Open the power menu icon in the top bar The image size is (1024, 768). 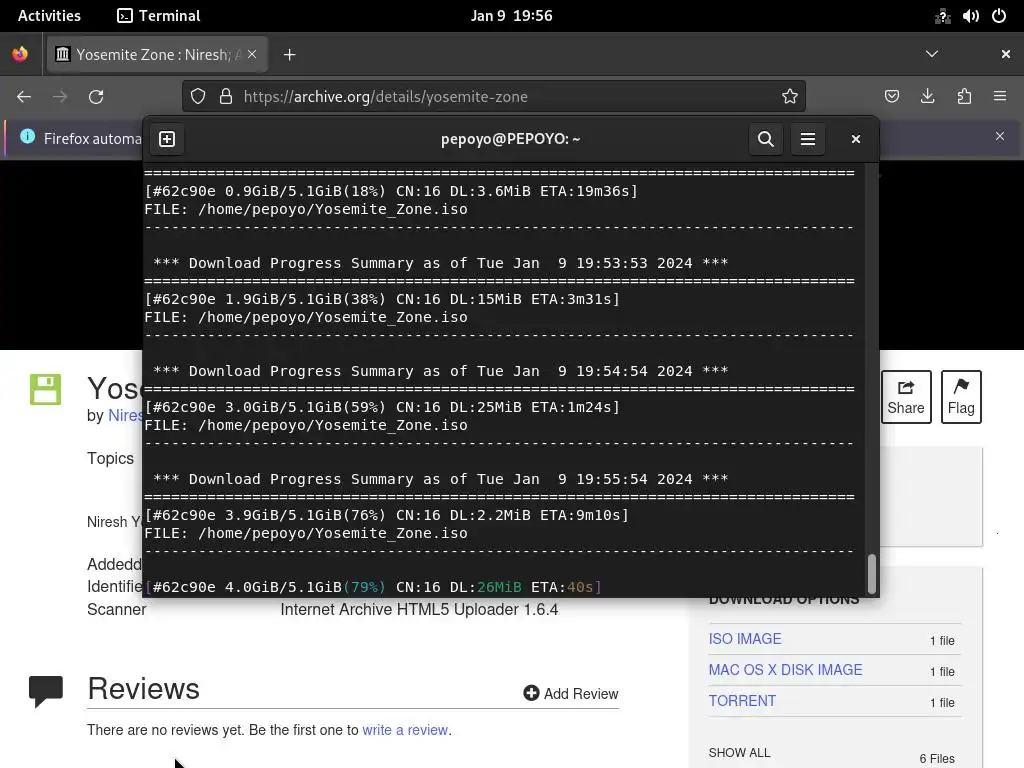(x=999, y=16)
